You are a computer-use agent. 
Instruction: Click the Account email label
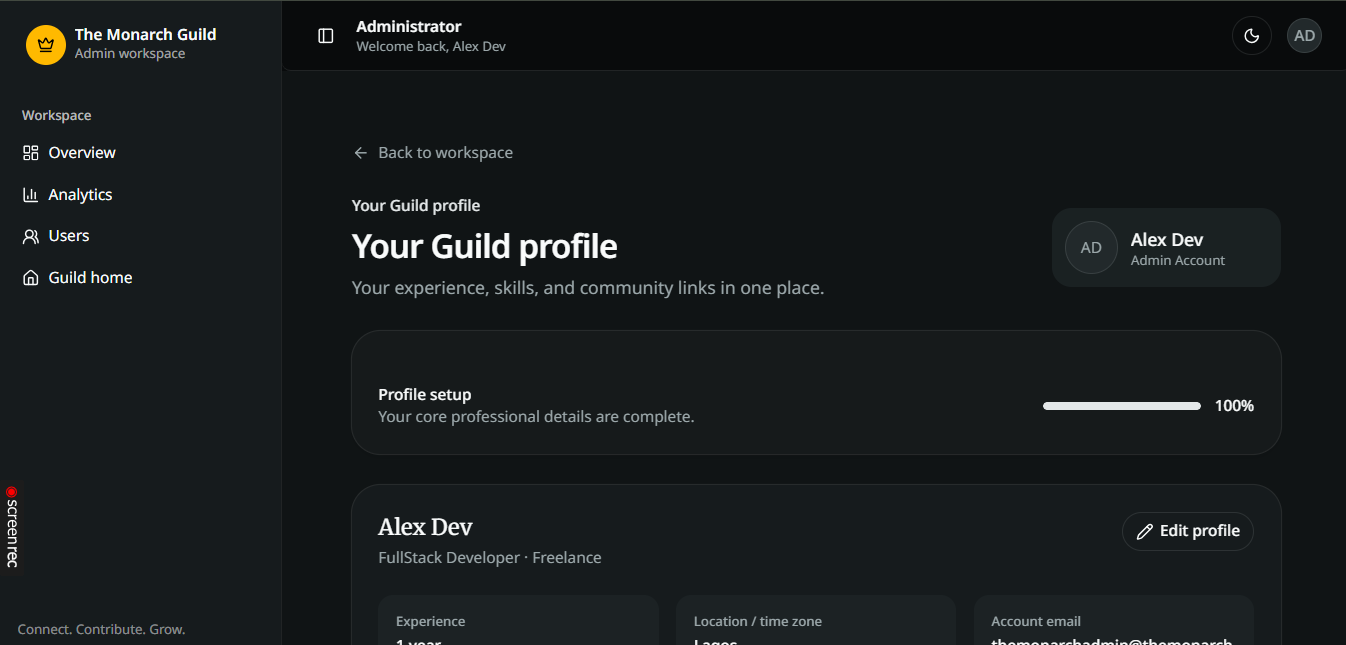1036,622
